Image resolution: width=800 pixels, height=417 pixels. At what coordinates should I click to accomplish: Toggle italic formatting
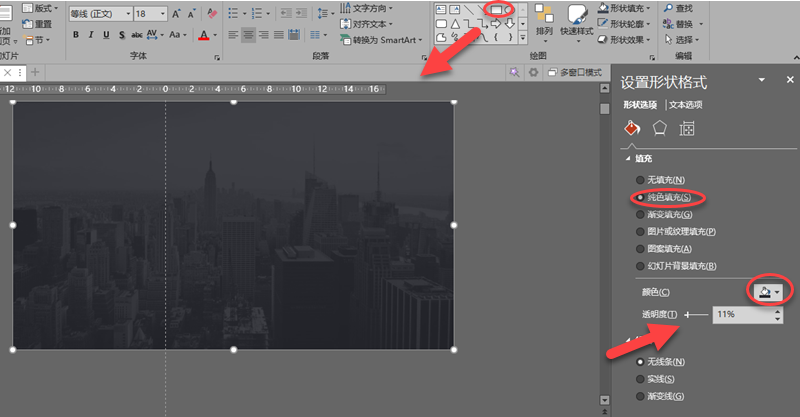pyautogui.click(x=91, y=35)
